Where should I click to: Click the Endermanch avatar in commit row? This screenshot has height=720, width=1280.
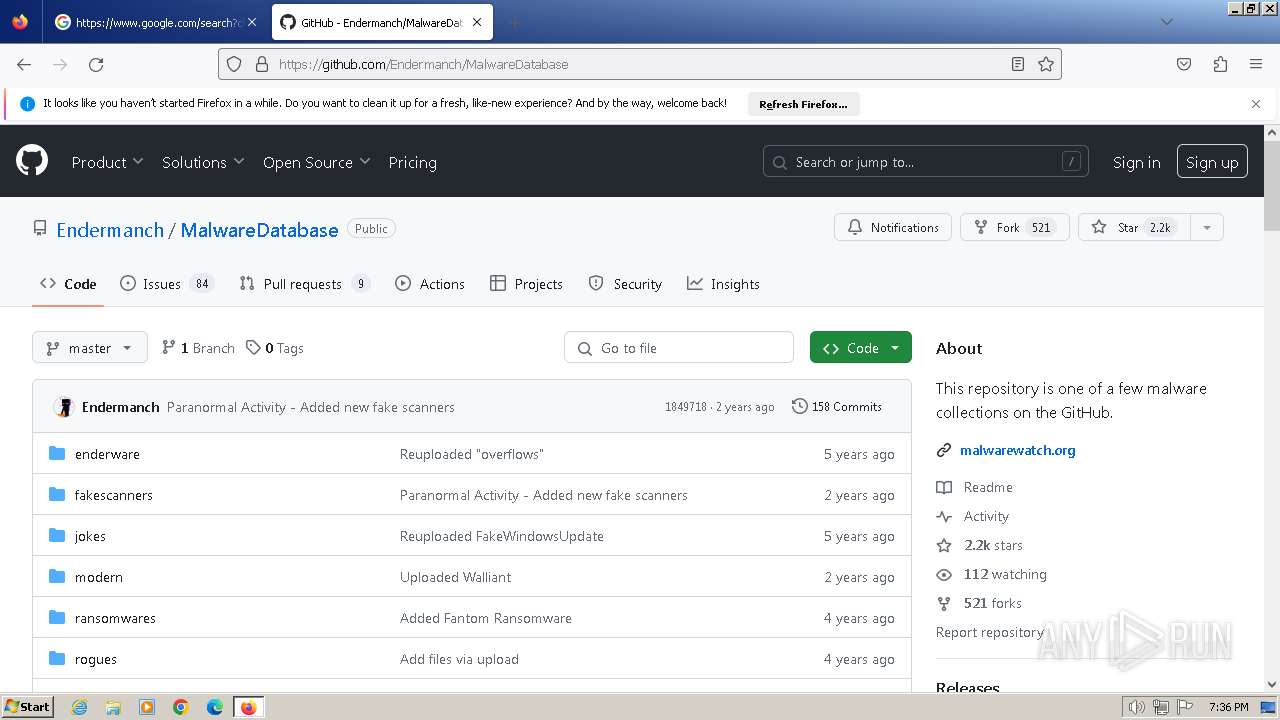(x=64, y=407)
